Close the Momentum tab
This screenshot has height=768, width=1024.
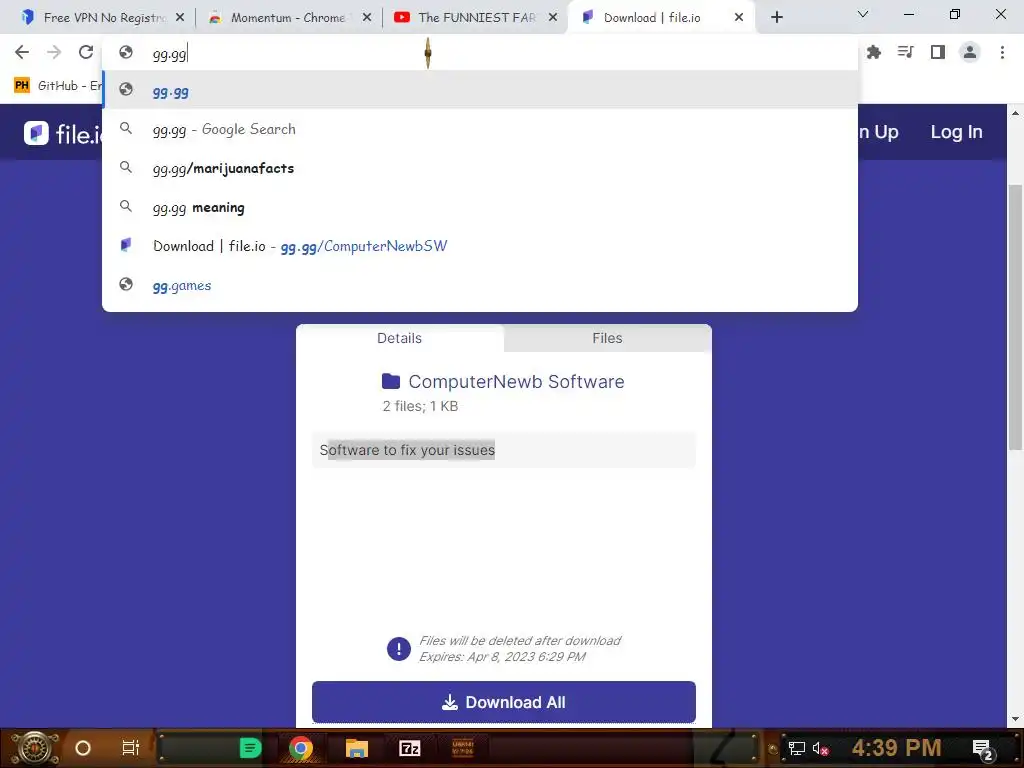pyautogui.click(x=367, y=18)
